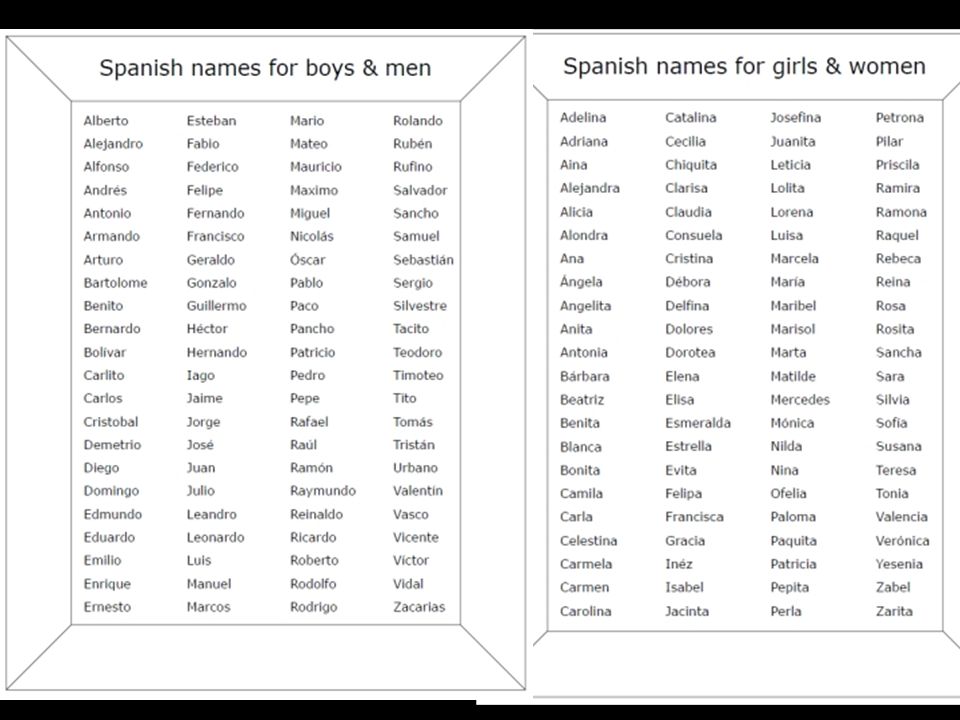Select the name Verónica
This screenshot has height=720, width=960.
pos(902,541)
